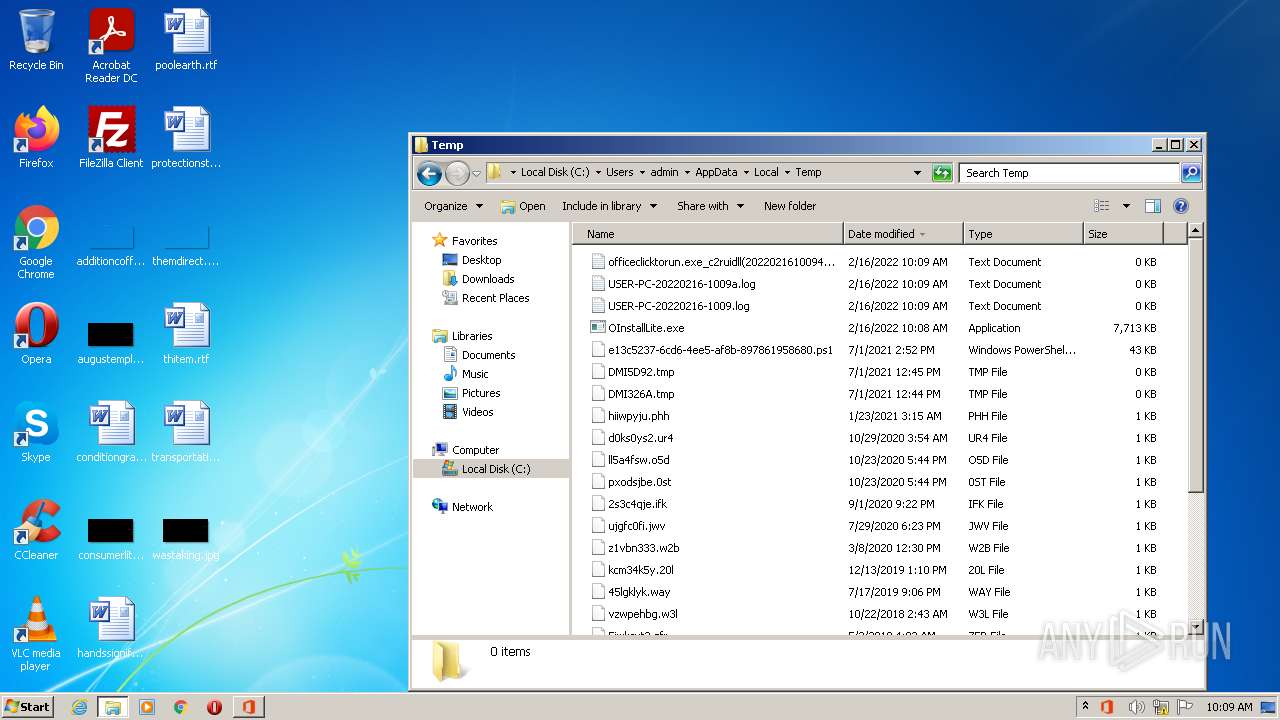Image resolution: width=1280 pixels, height=720 pixels.
Task: Select Downloads in the navigation pane
Action: pyautogui.click(x=478, y=279)
